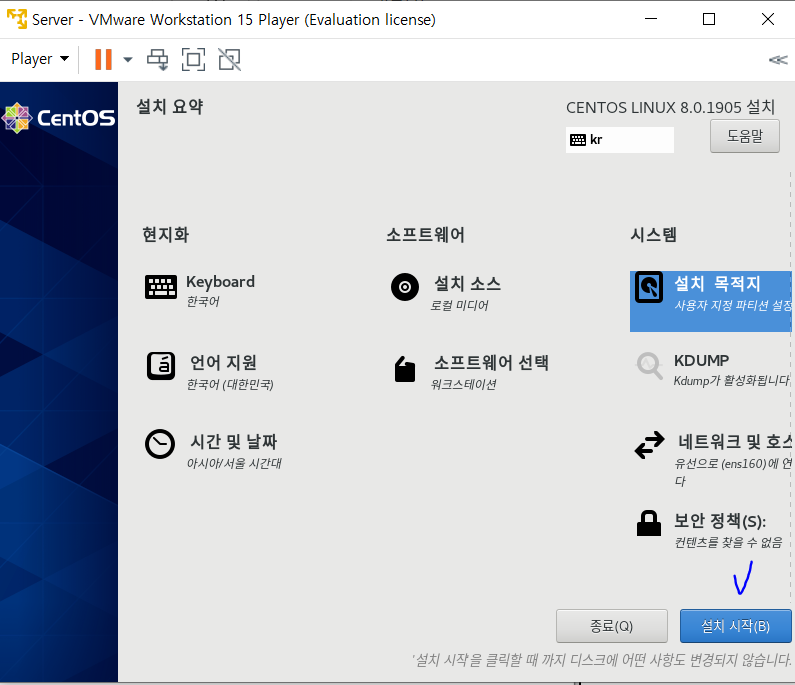Open 네트워크 및 호스트 network settings
This screenshot has height=685, width=795.
pyautogui.click(x=735, y=442)
